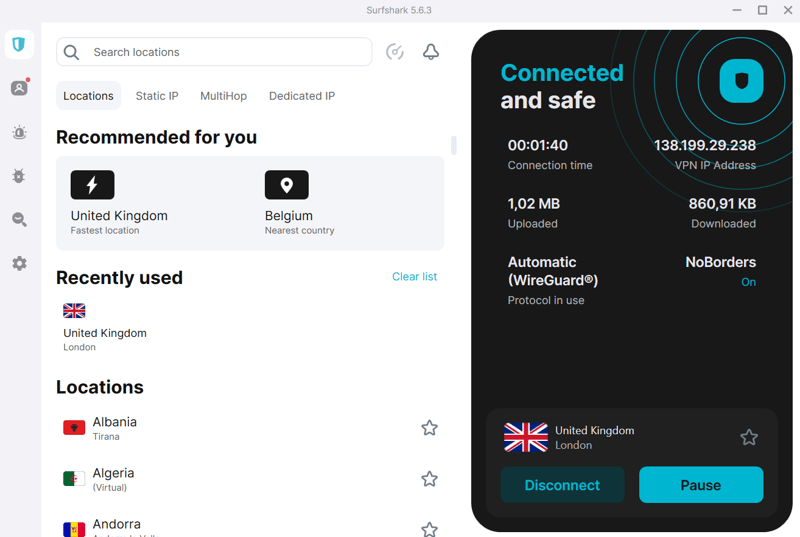Favorite the connected United Kingdom London server
The image size is (800, 537).
(749, 437)
